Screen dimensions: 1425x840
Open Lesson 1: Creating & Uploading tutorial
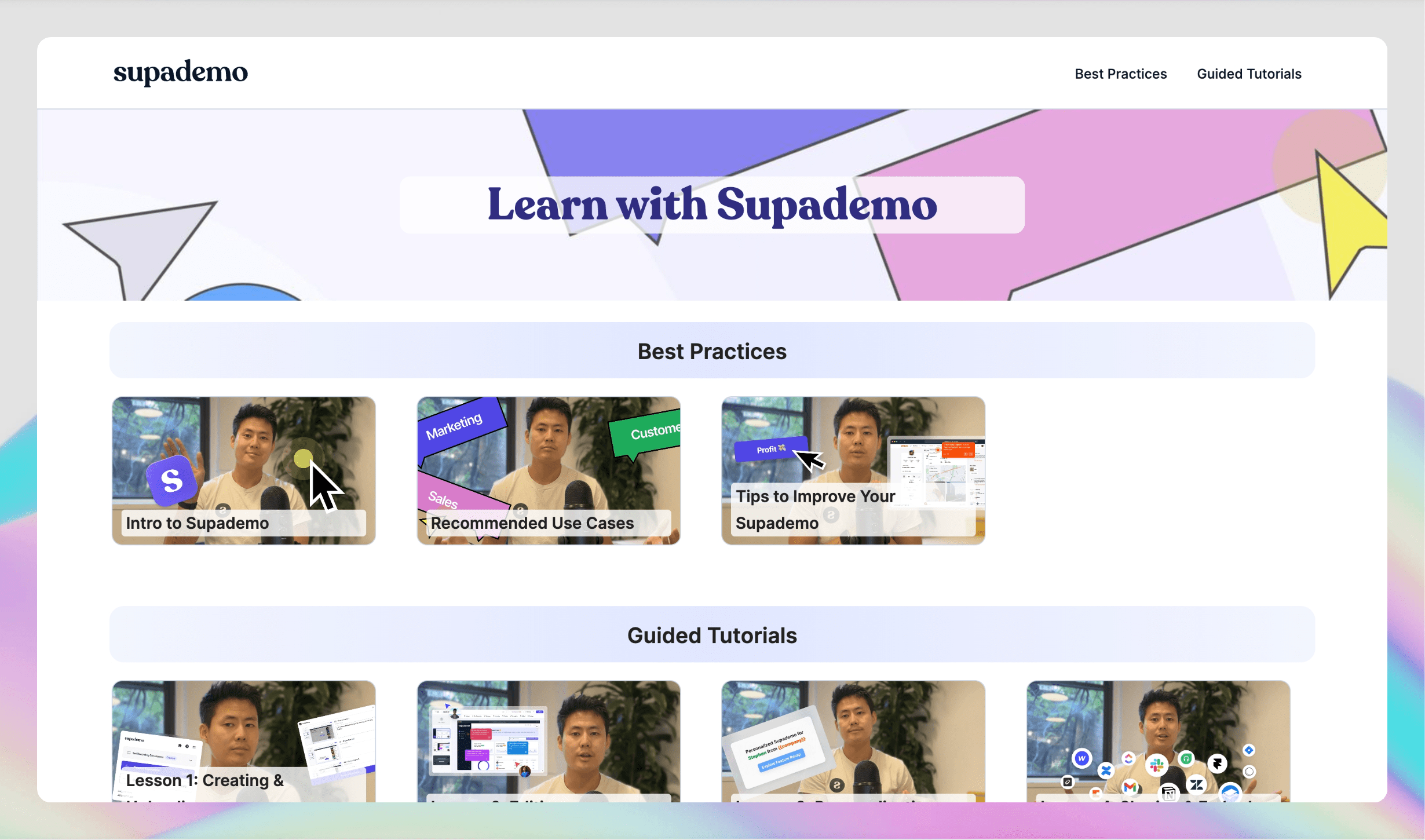point(243,747)
